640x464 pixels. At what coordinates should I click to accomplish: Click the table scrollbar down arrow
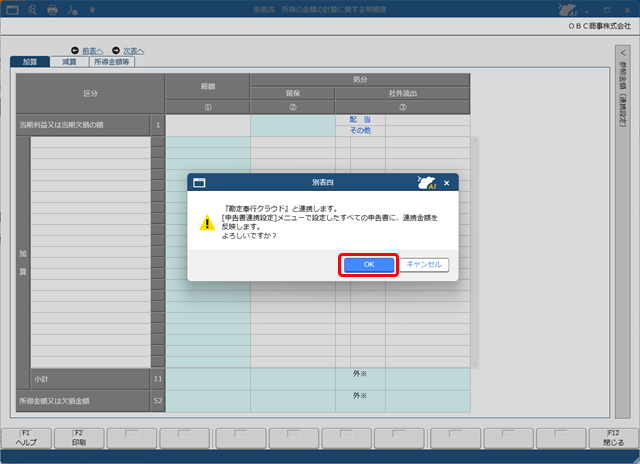point(475,364)
